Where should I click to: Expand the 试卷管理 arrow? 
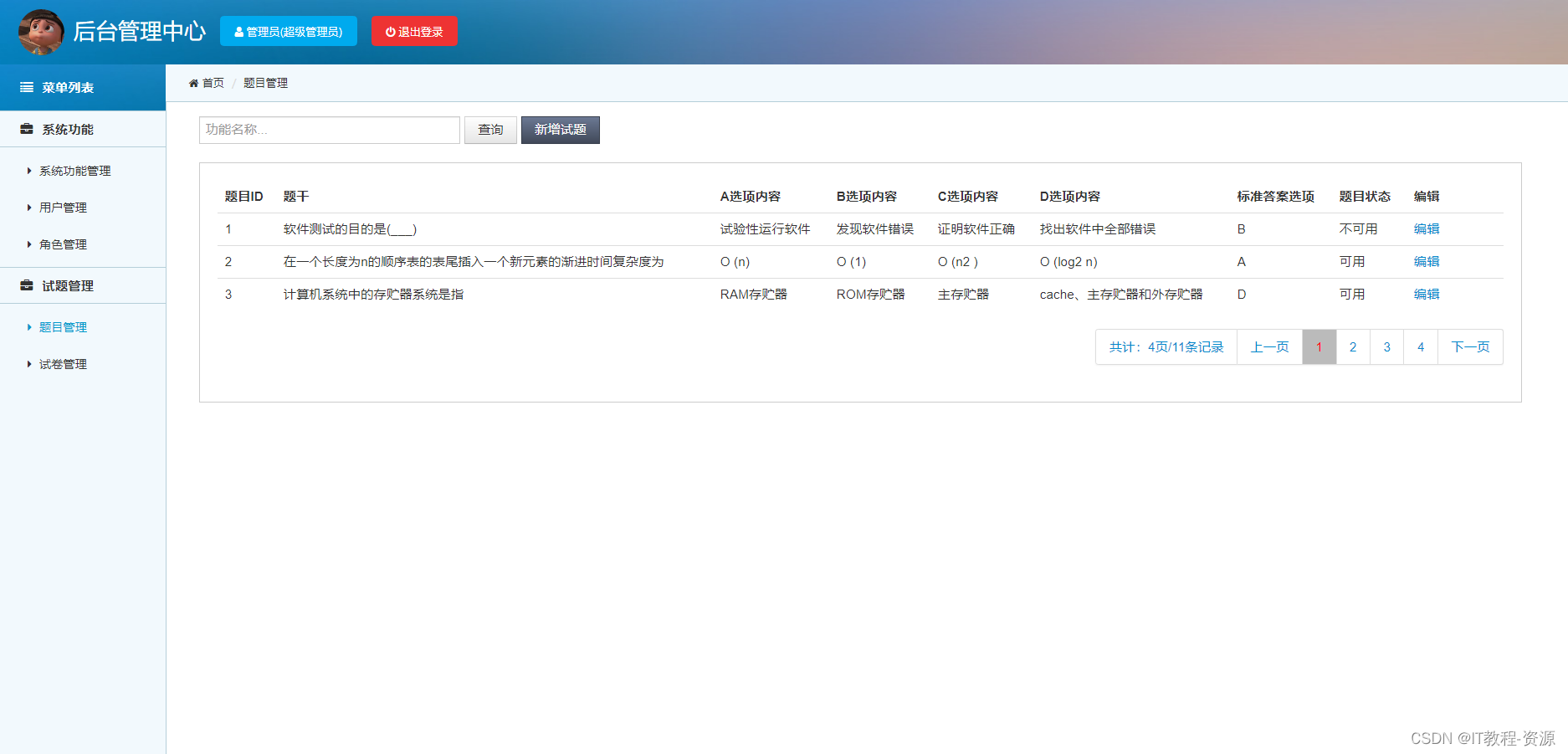[x=29, y=364]
